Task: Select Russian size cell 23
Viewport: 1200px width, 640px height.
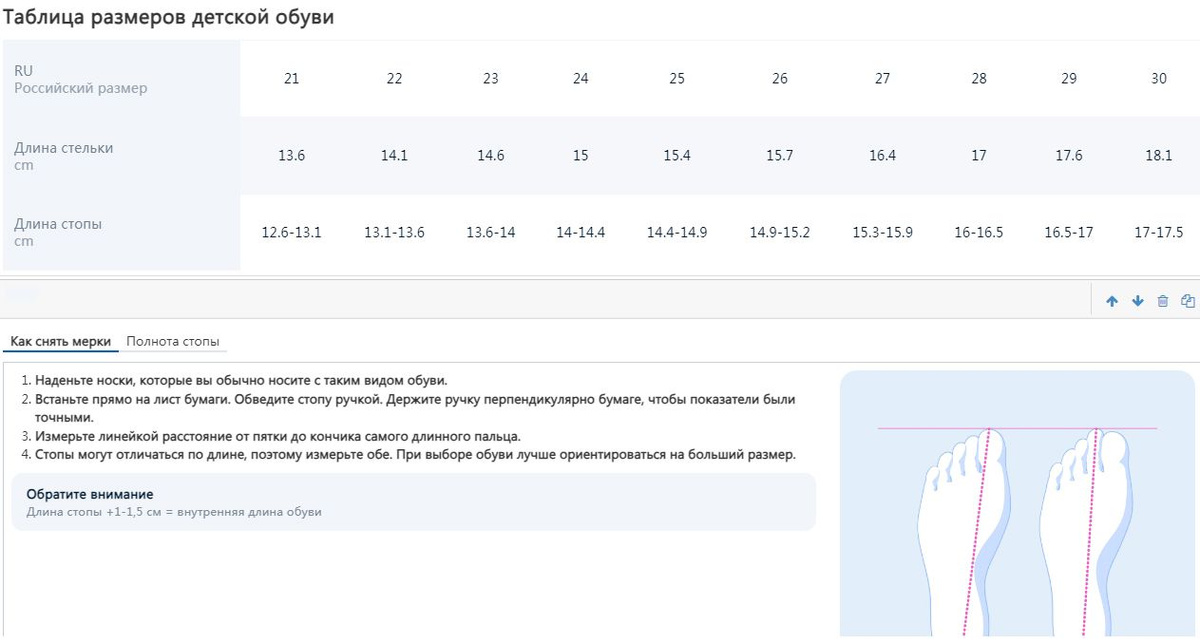Action: tap(490, 79)
